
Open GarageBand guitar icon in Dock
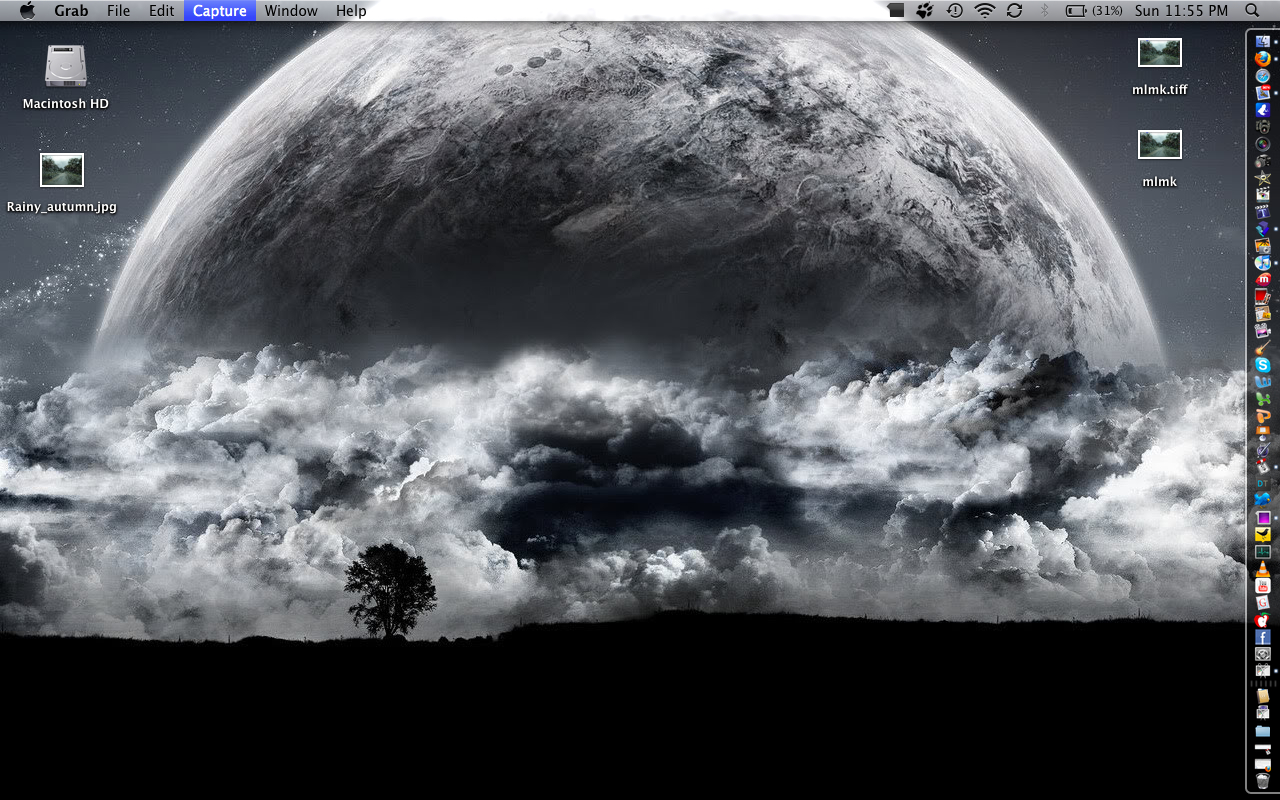[1263, 348]
